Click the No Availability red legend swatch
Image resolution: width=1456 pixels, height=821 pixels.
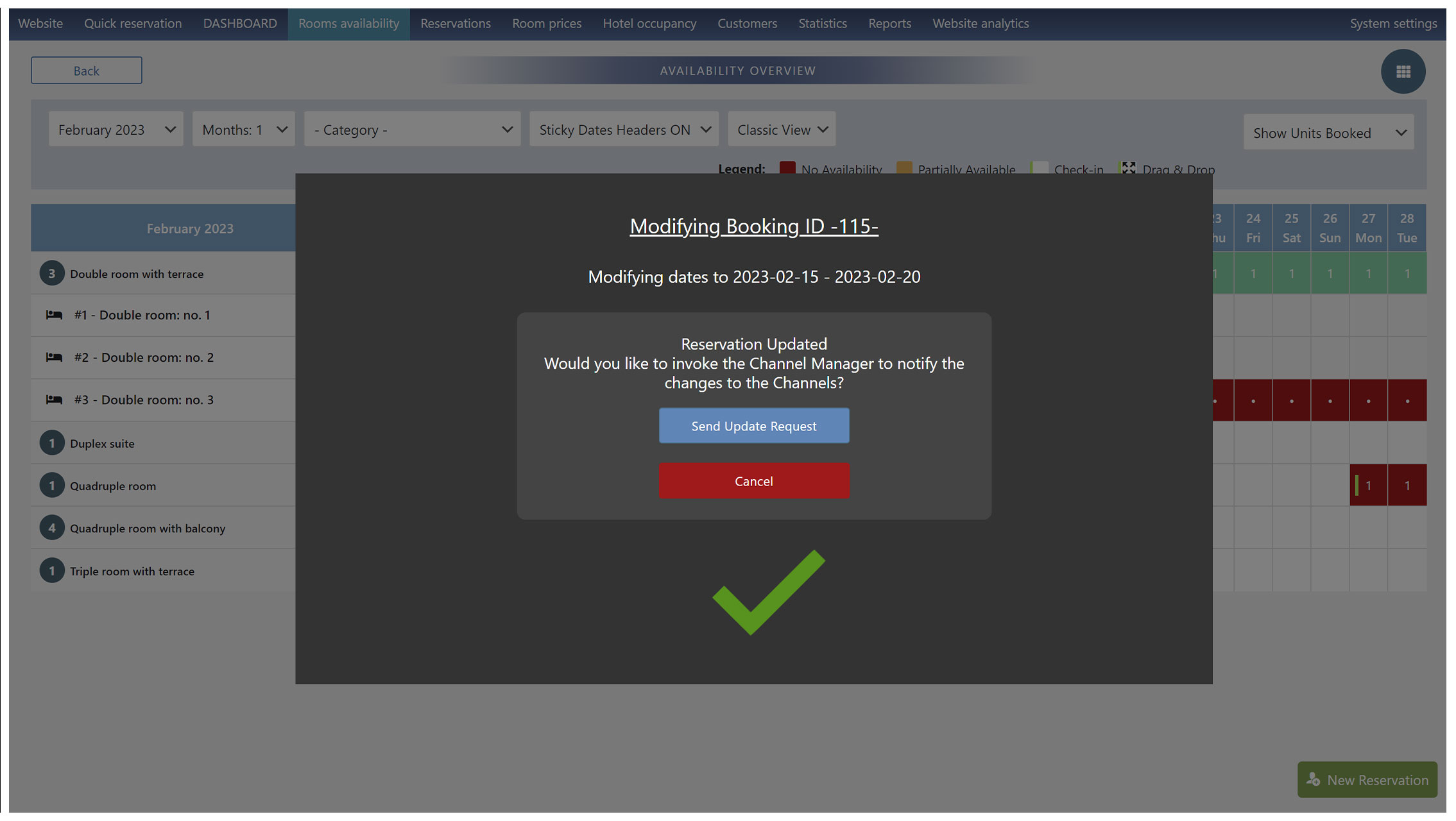[x=787, y=168]
